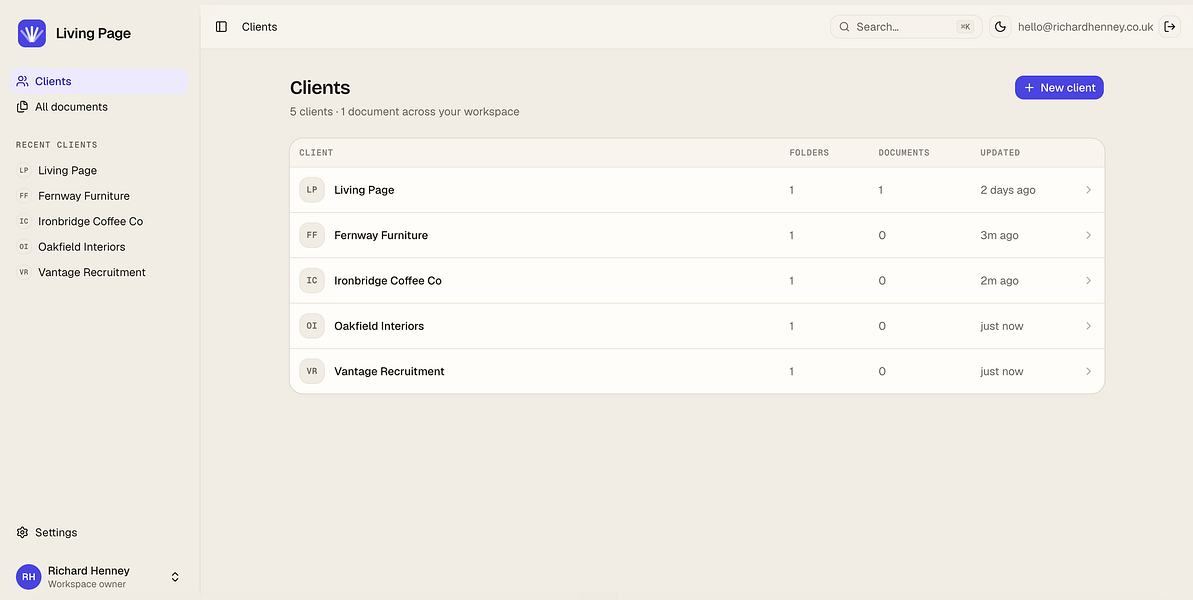Collapse the sidebar with the panel icon
This screenshot has width=1193, height=600.
click(221, 27)
